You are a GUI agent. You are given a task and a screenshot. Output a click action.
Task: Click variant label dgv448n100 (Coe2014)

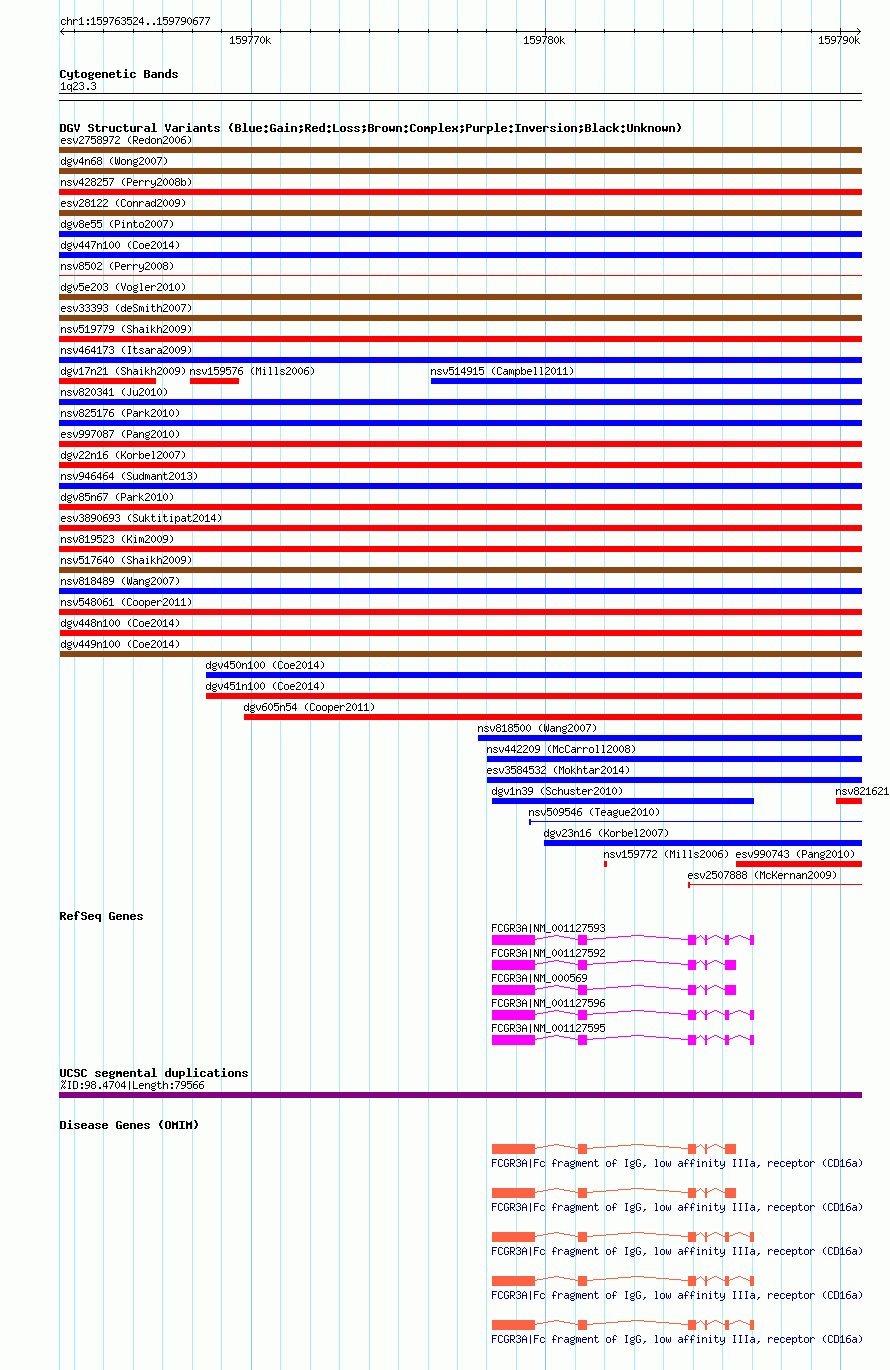point(120,623)
